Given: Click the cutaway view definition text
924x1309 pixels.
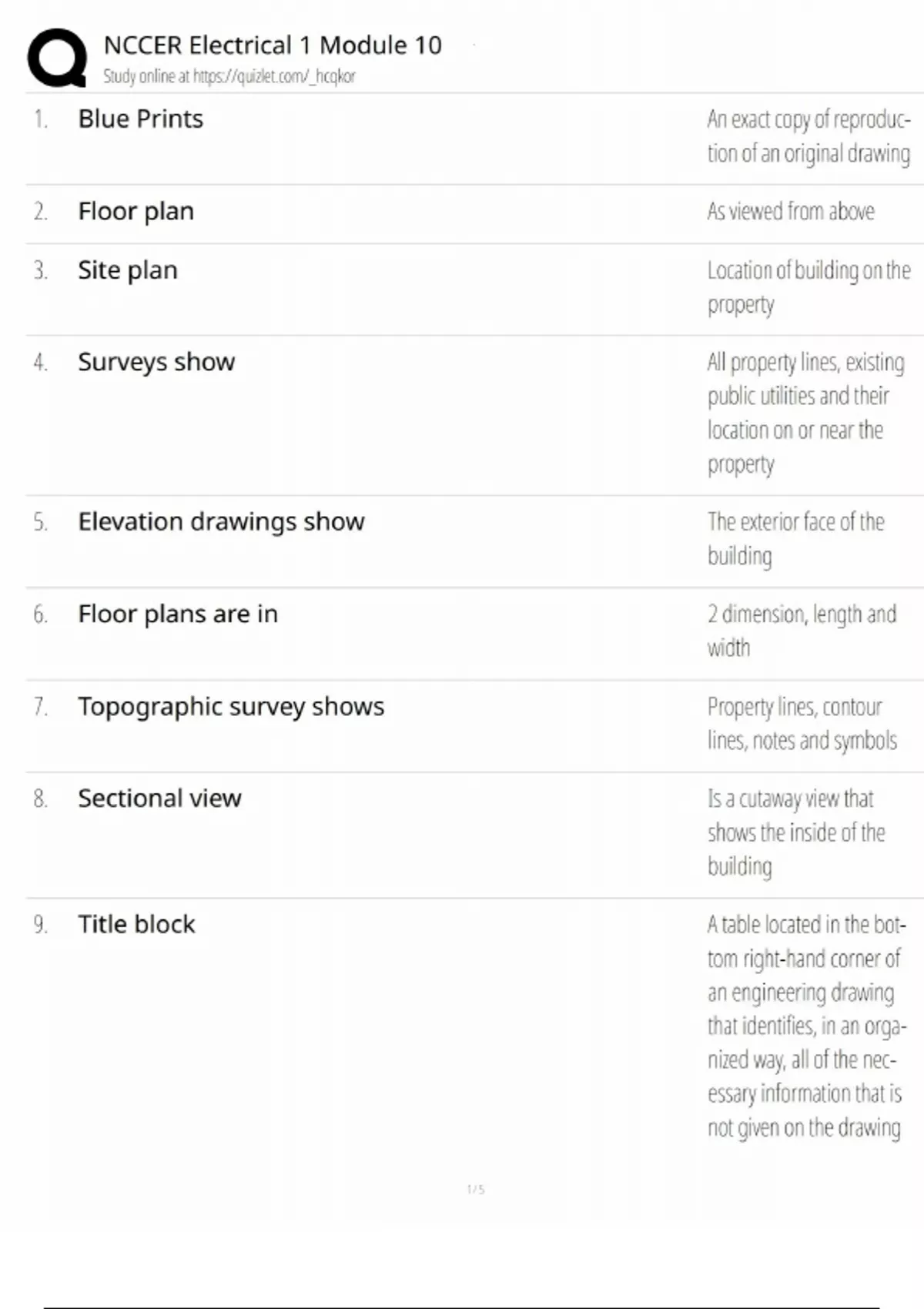Looking at the screenshot, I should click(x=795, y=832).
